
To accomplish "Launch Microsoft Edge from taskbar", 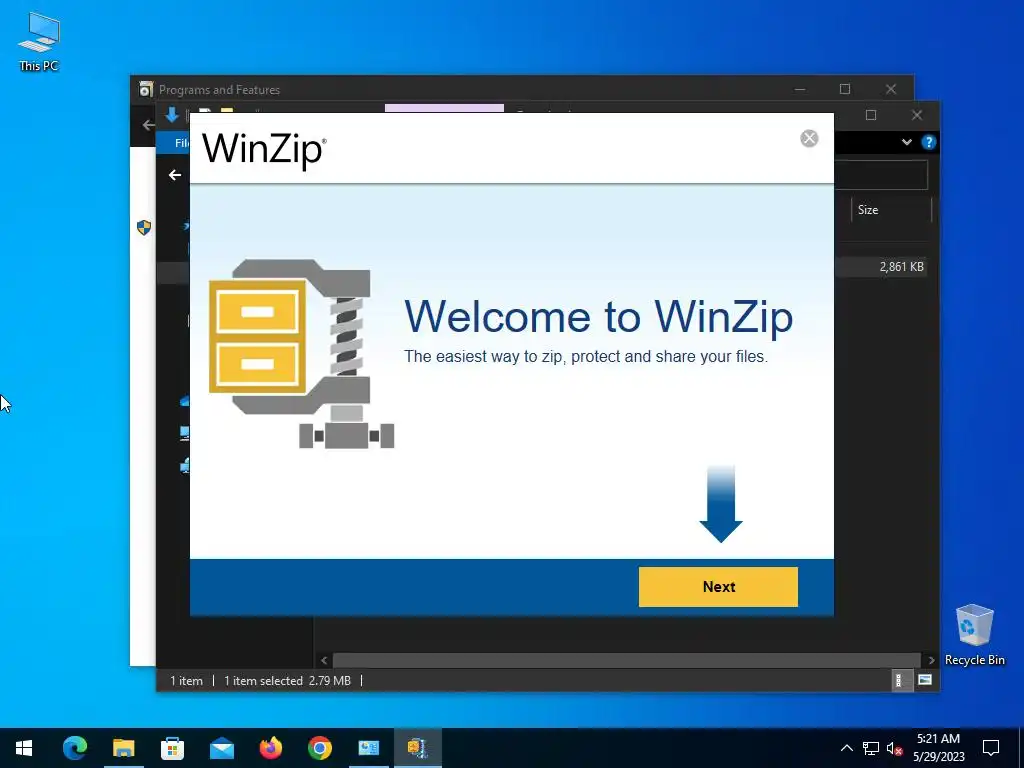I will pos(74,748).
